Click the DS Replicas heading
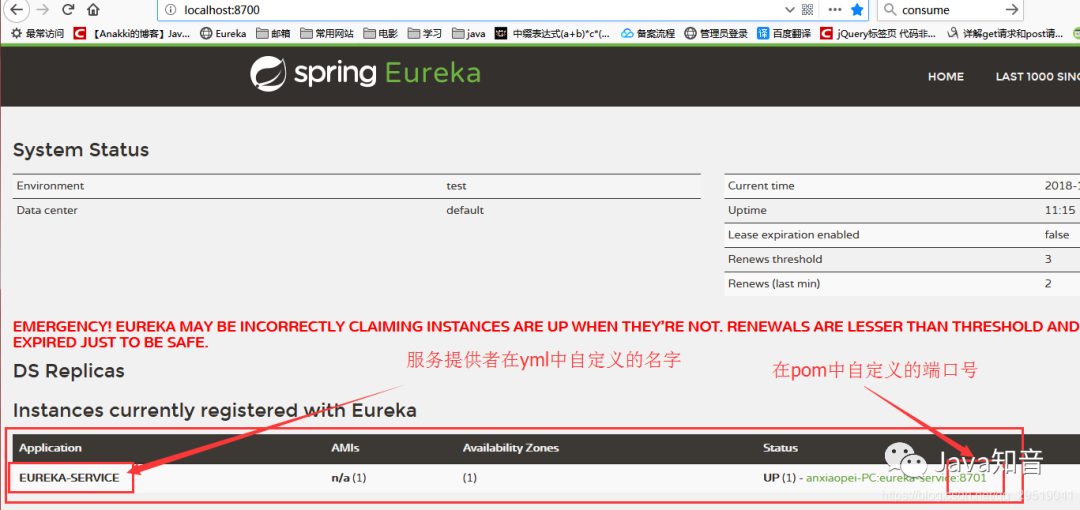The image size is (1080, 510). [x=69, y=371]
